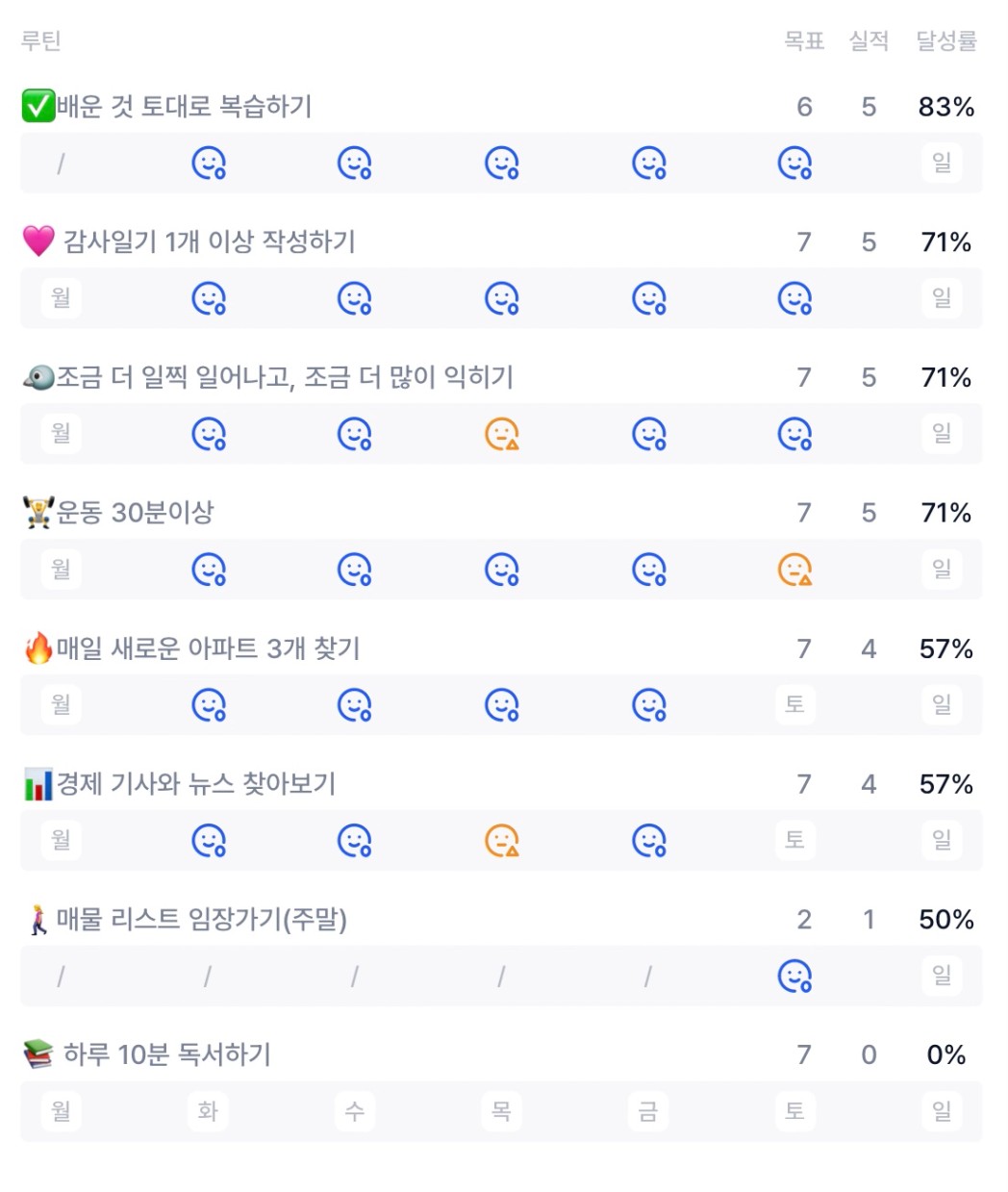The width and height of the screenshot is (1008, 1192).
Task: Click the blue smiley in 매물 리스트 임장가기 row
Action: (x=794, y=976)
